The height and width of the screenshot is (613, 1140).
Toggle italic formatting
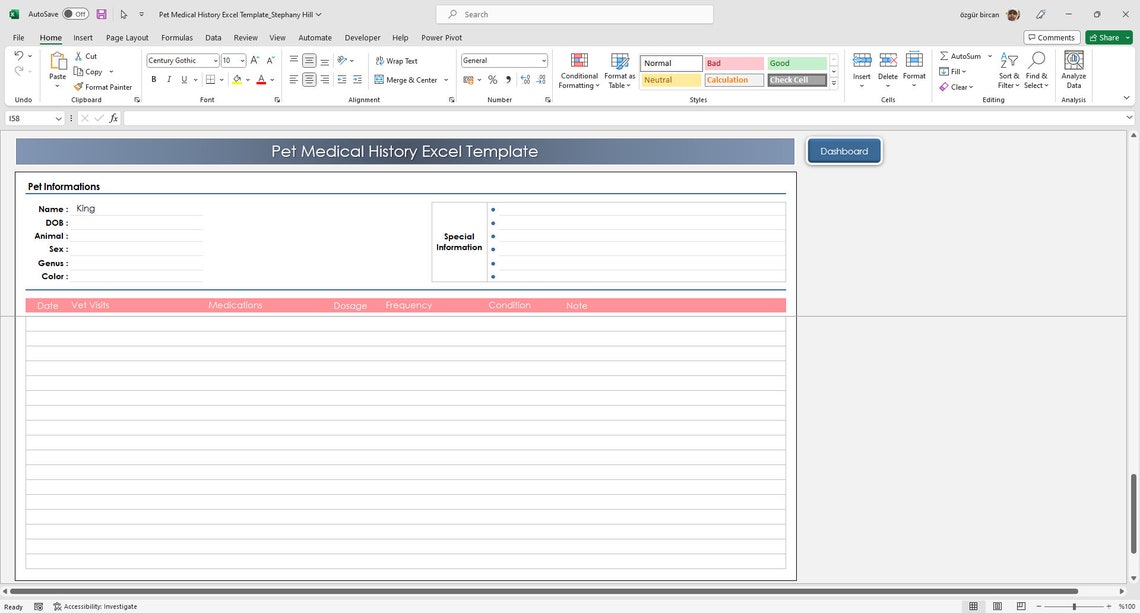point(168,79)
